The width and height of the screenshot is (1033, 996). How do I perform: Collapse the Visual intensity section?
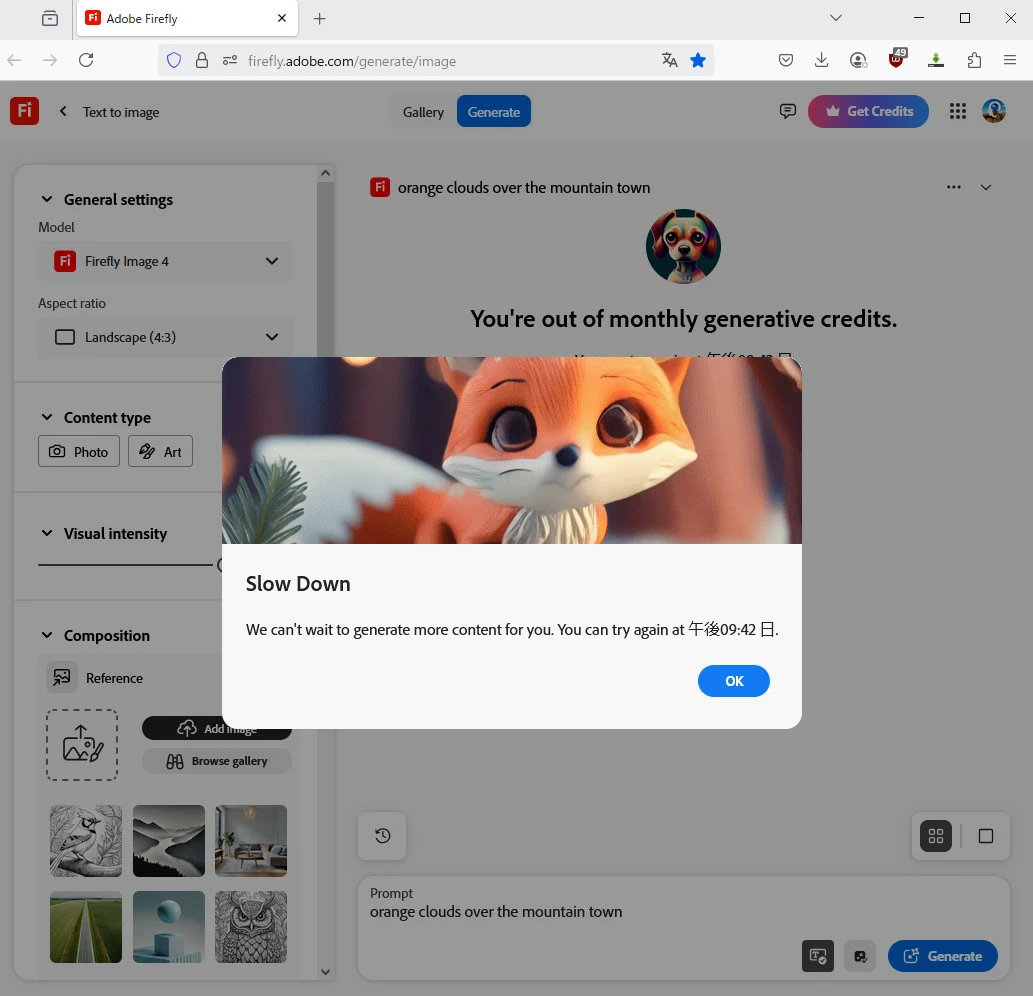coord(47,533)
